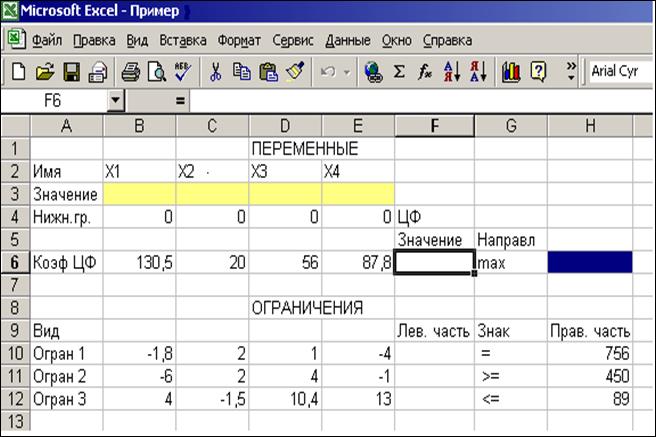Viewport: 656px width, 437px height.
Task: Select the cell containing 87,8
Action: point(358,262)
